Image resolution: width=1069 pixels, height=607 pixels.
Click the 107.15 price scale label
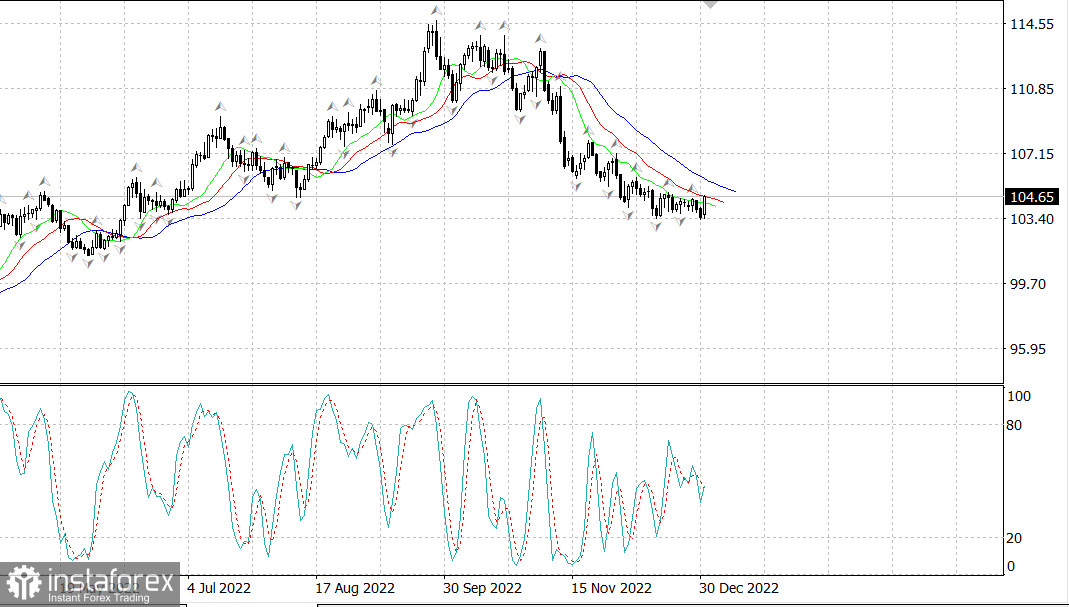pos(1032,154)
